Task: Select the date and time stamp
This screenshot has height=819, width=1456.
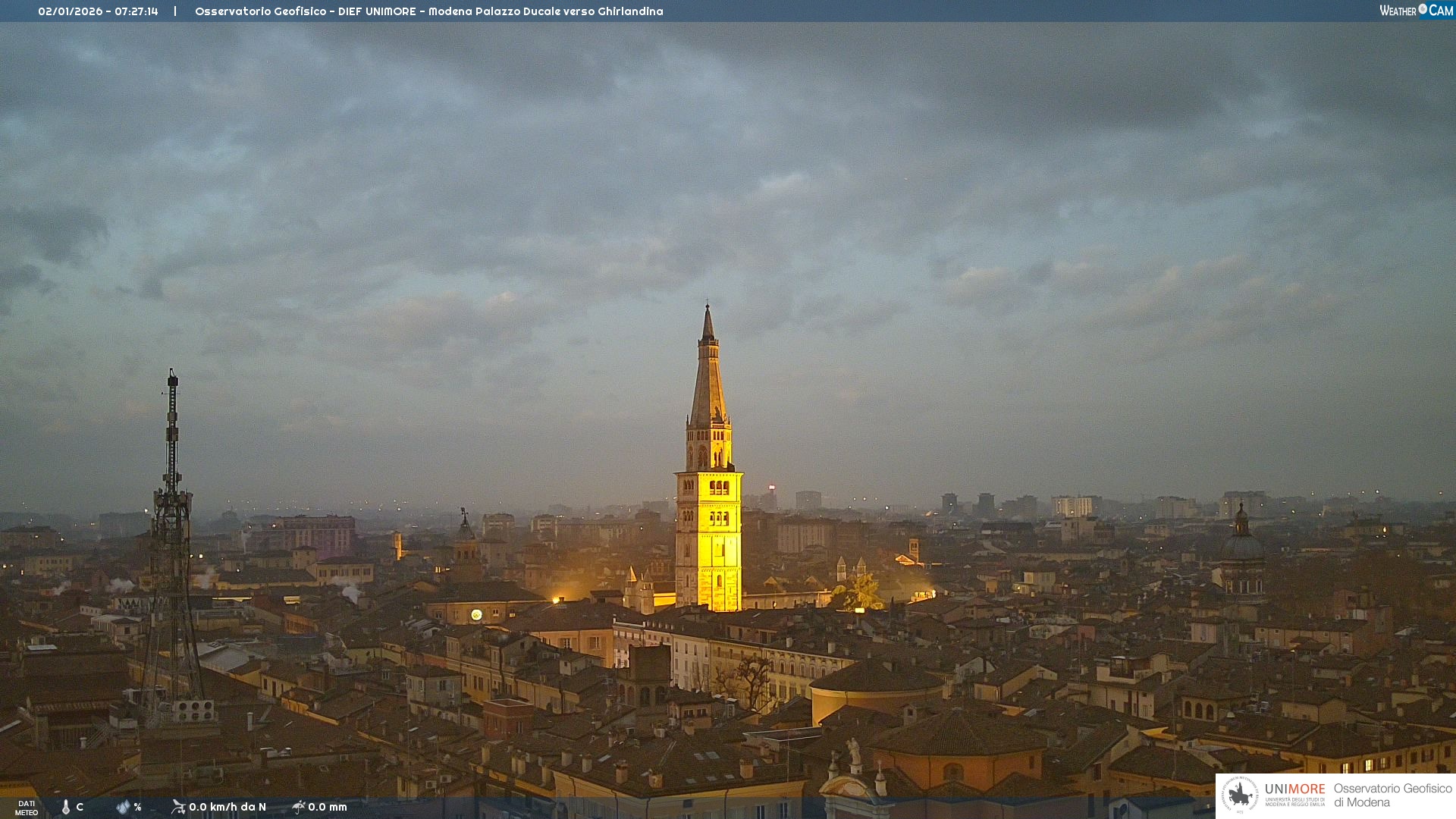Action: pyautogui.click(x=98, y=11)
